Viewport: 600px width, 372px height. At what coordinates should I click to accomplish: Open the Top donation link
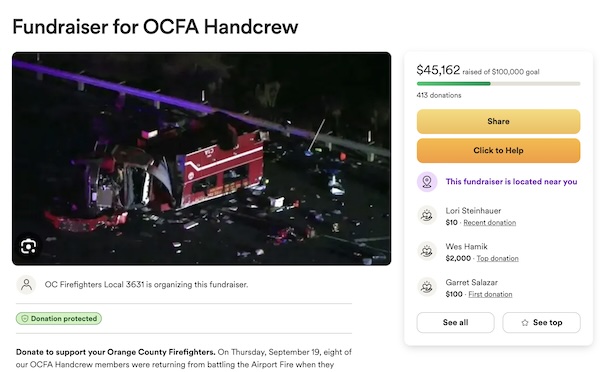point(497,259)
